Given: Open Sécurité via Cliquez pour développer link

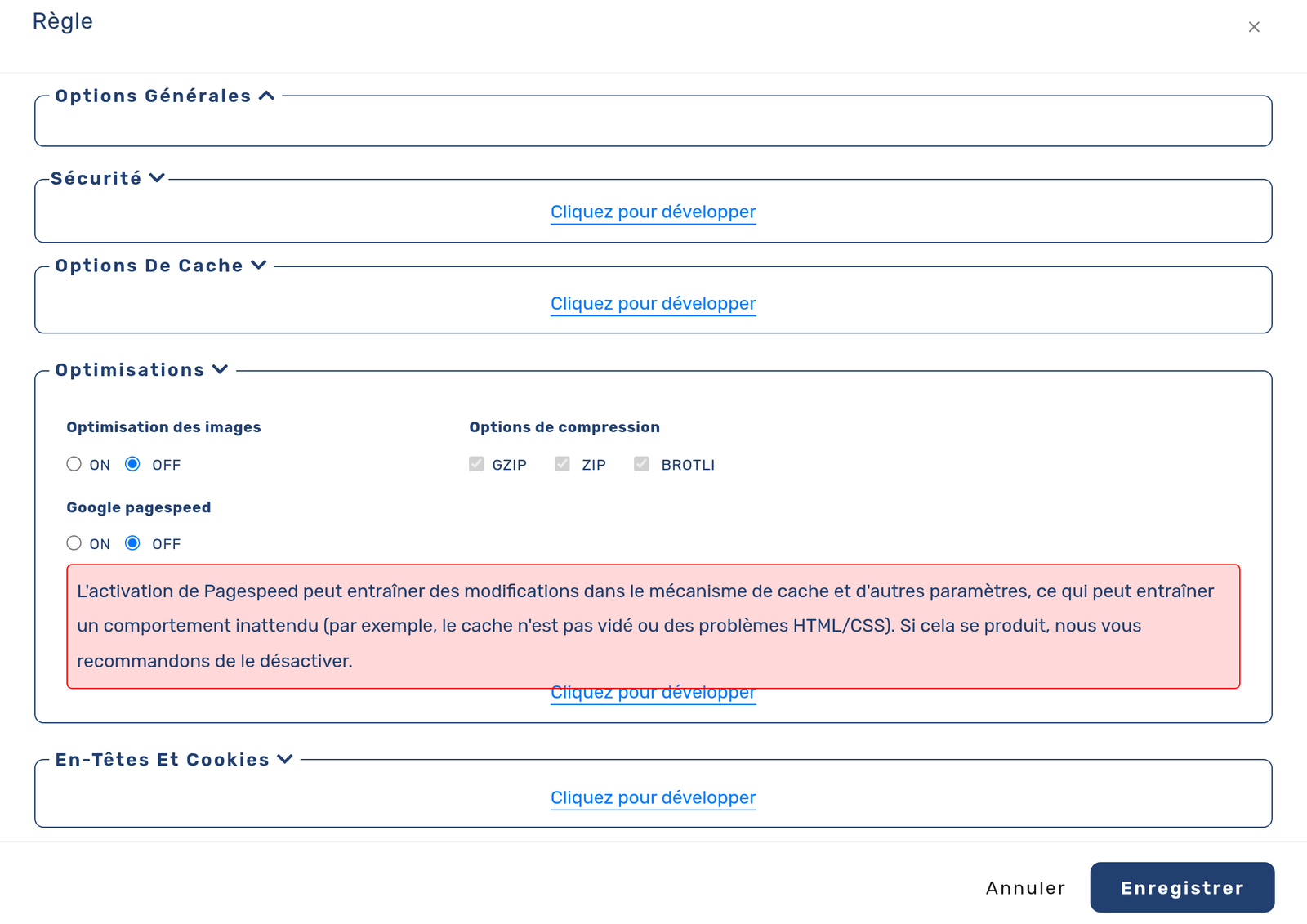Looking at the screenshot, I should pos(653,212).
